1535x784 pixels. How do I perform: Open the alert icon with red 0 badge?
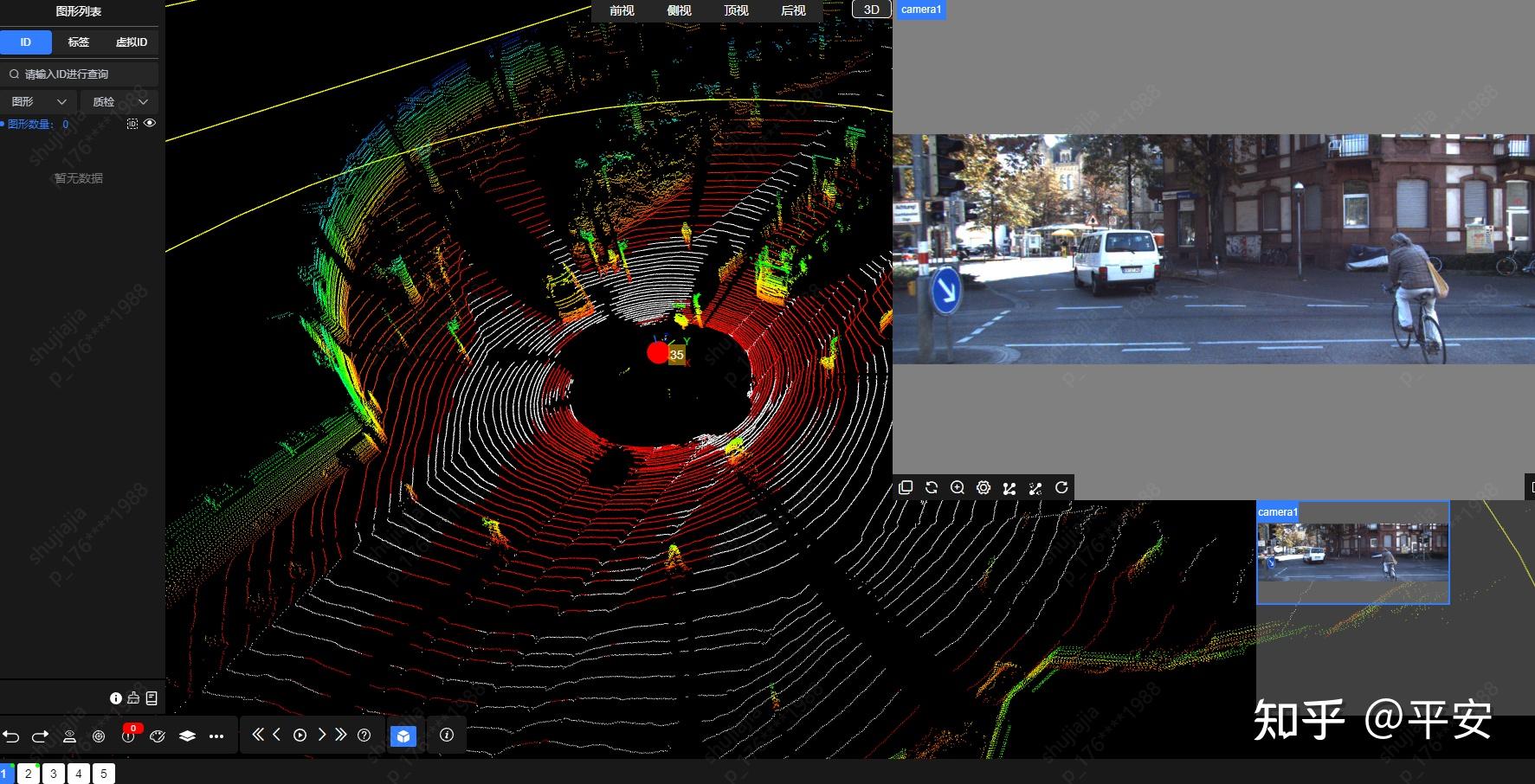129,735
